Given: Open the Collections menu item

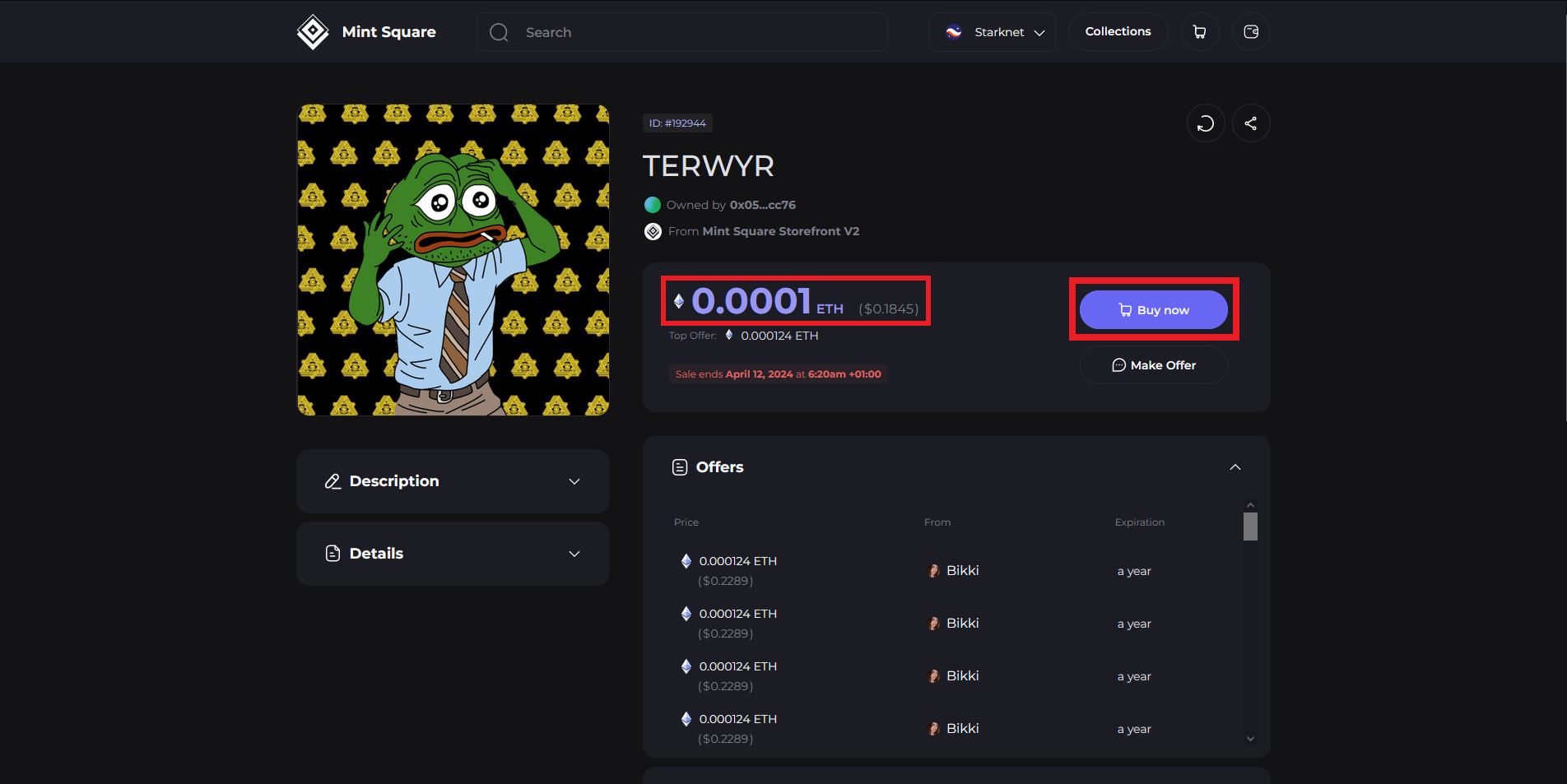Looking at the screenshot, I should click(1118, 31).
